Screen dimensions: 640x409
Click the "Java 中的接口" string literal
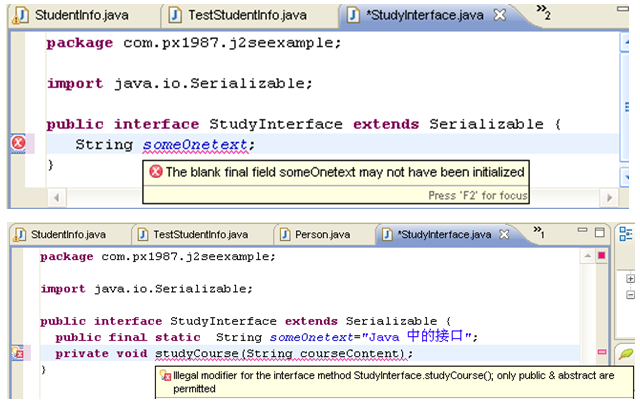pos(417,337)
